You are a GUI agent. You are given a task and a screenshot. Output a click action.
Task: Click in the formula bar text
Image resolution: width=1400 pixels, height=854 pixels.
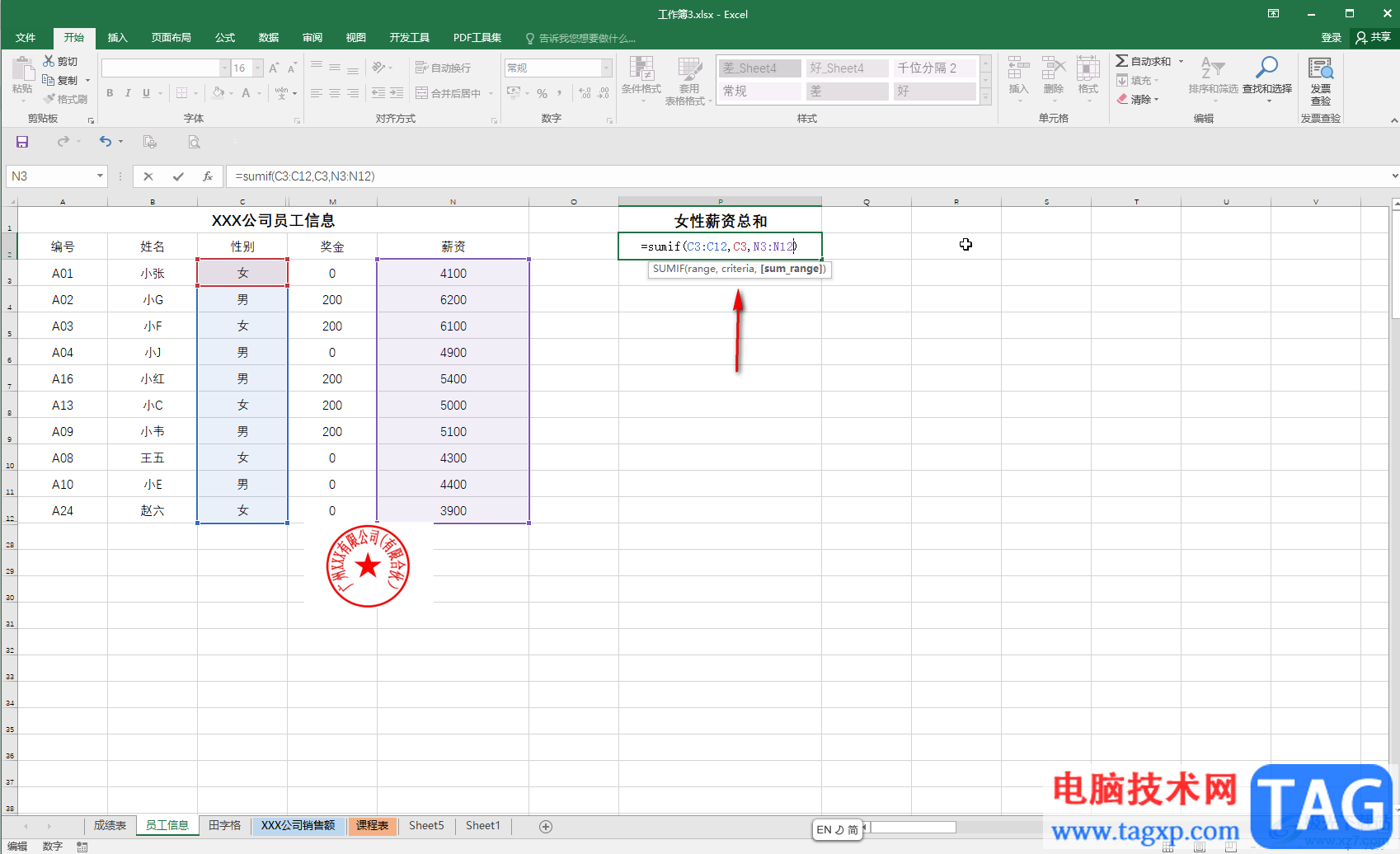click(x=305, y=176)
